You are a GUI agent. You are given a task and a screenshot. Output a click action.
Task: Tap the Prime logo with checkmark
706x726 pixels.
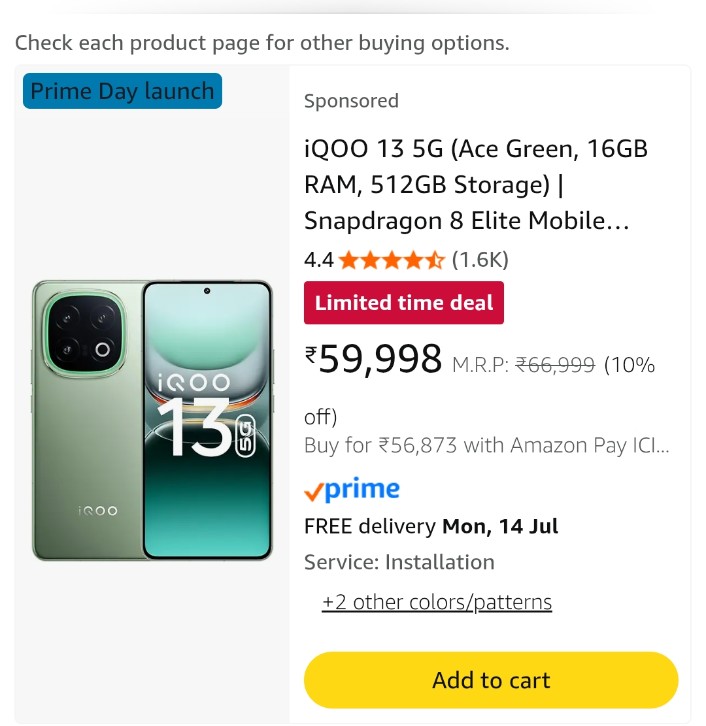point(352,489)
